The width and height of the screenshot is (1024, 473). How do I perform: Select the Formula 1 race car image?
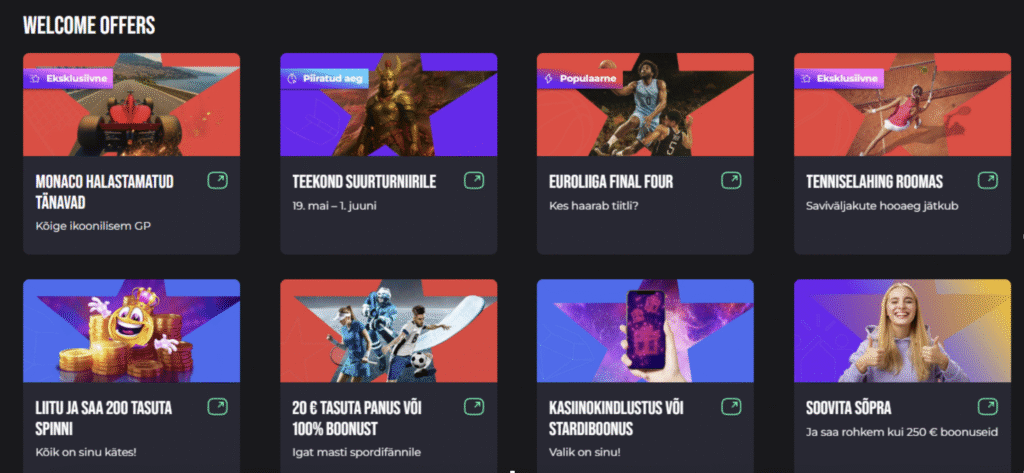[x=131, y=105]
